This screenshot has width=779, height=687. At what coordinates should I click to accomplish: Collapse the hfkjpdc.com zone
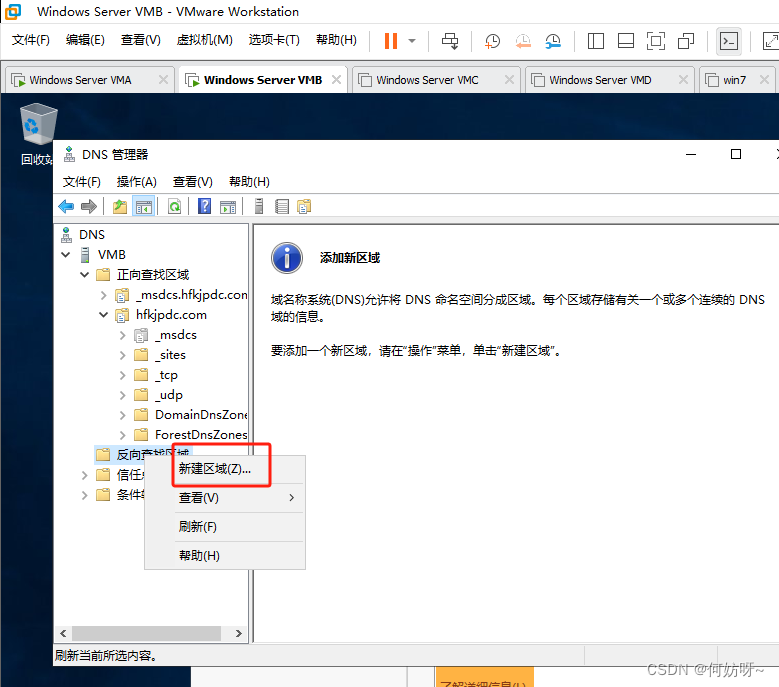[103, 315]
